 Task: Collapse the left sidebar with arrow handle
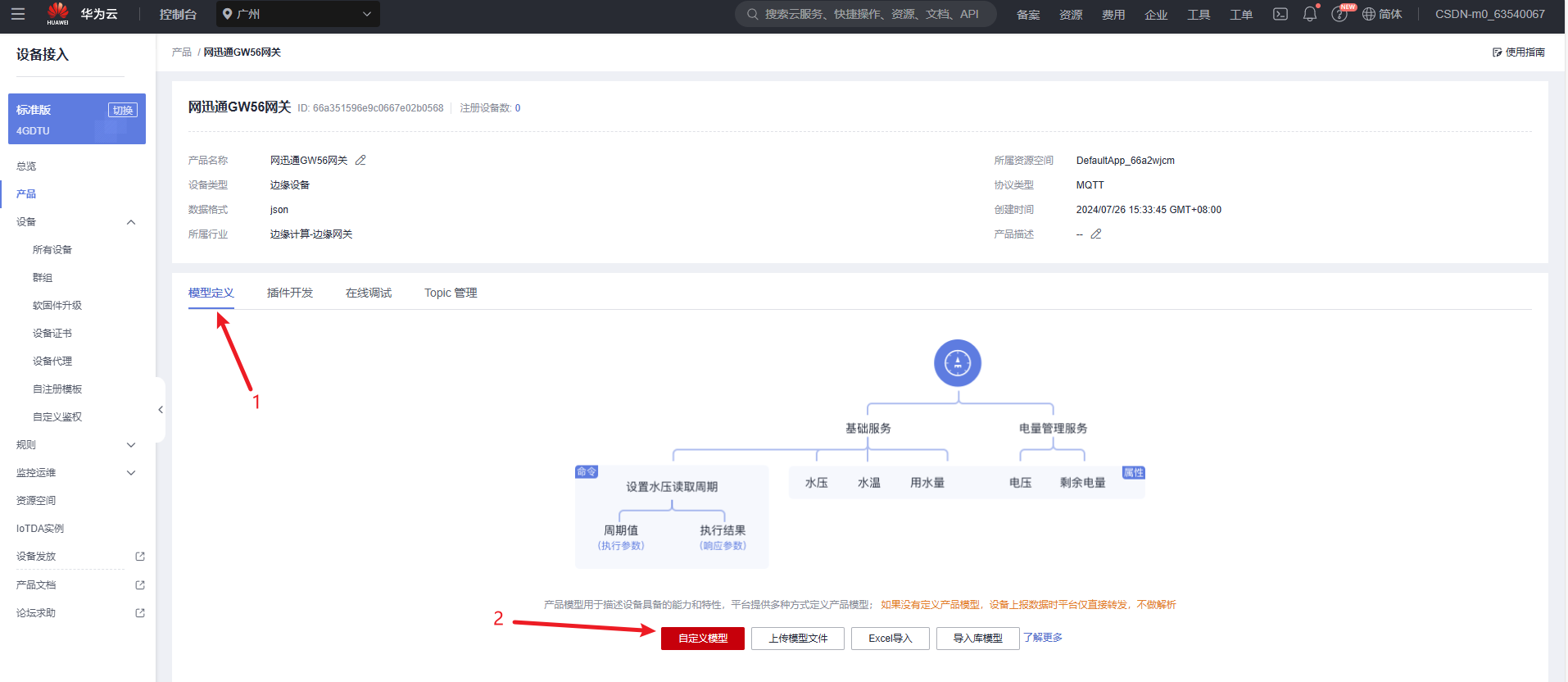point(161,410)
